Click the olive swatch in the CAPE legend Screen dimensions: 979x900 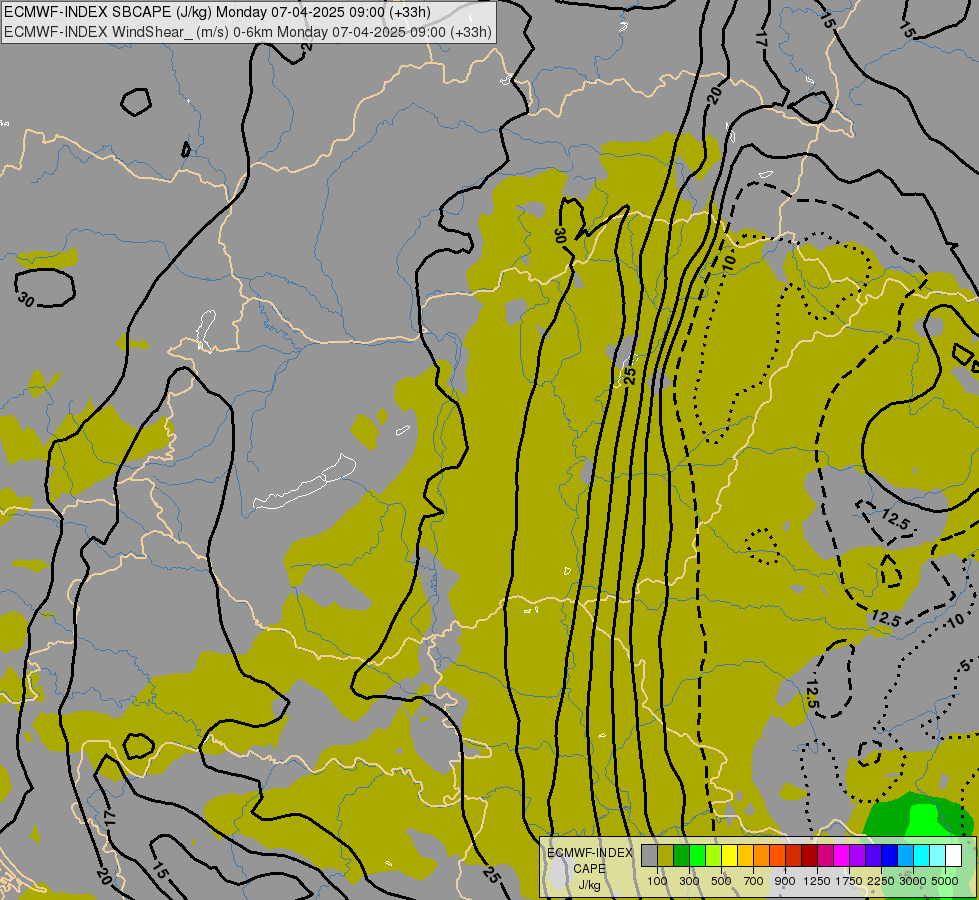coord(666,855)
